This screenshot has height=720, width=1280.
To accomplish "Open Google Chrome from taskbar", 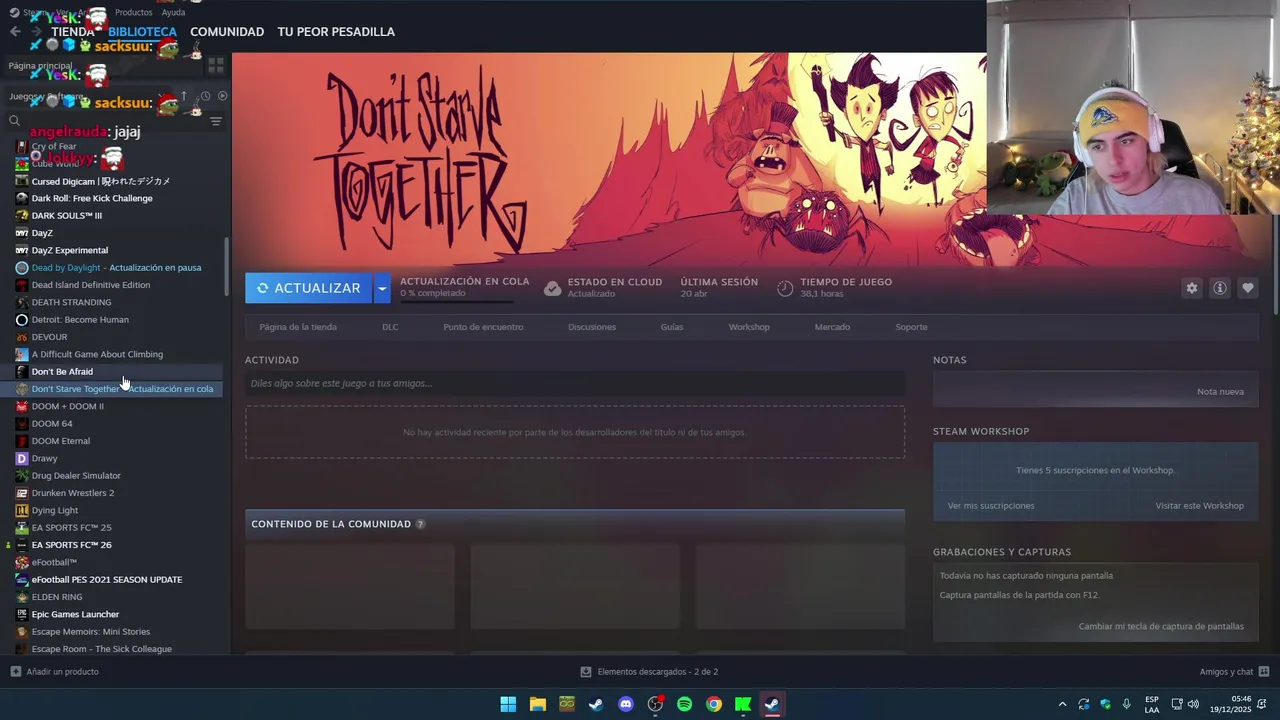I will (x=713, y=704).
